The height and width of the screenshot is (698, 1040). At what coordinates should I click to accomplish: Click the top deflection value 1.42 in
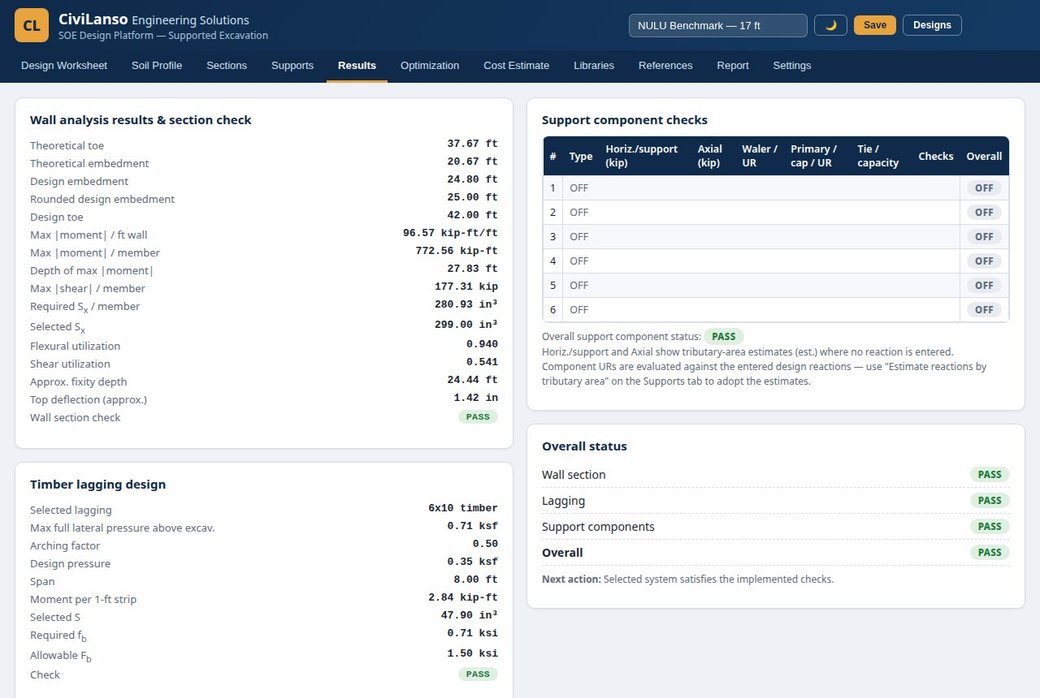(x=476, y=398)
